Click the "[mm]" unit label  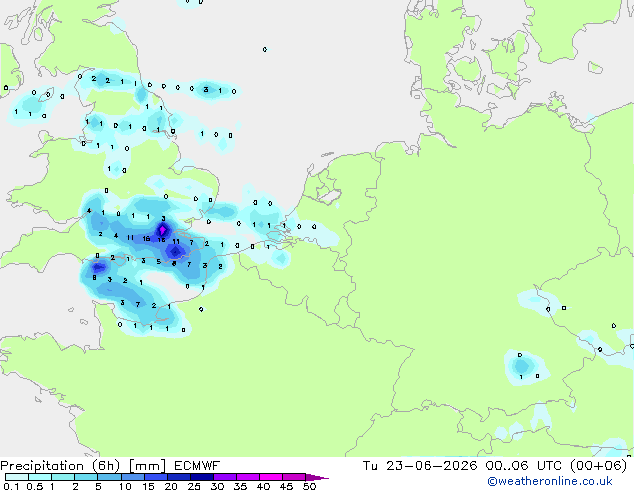147,466
